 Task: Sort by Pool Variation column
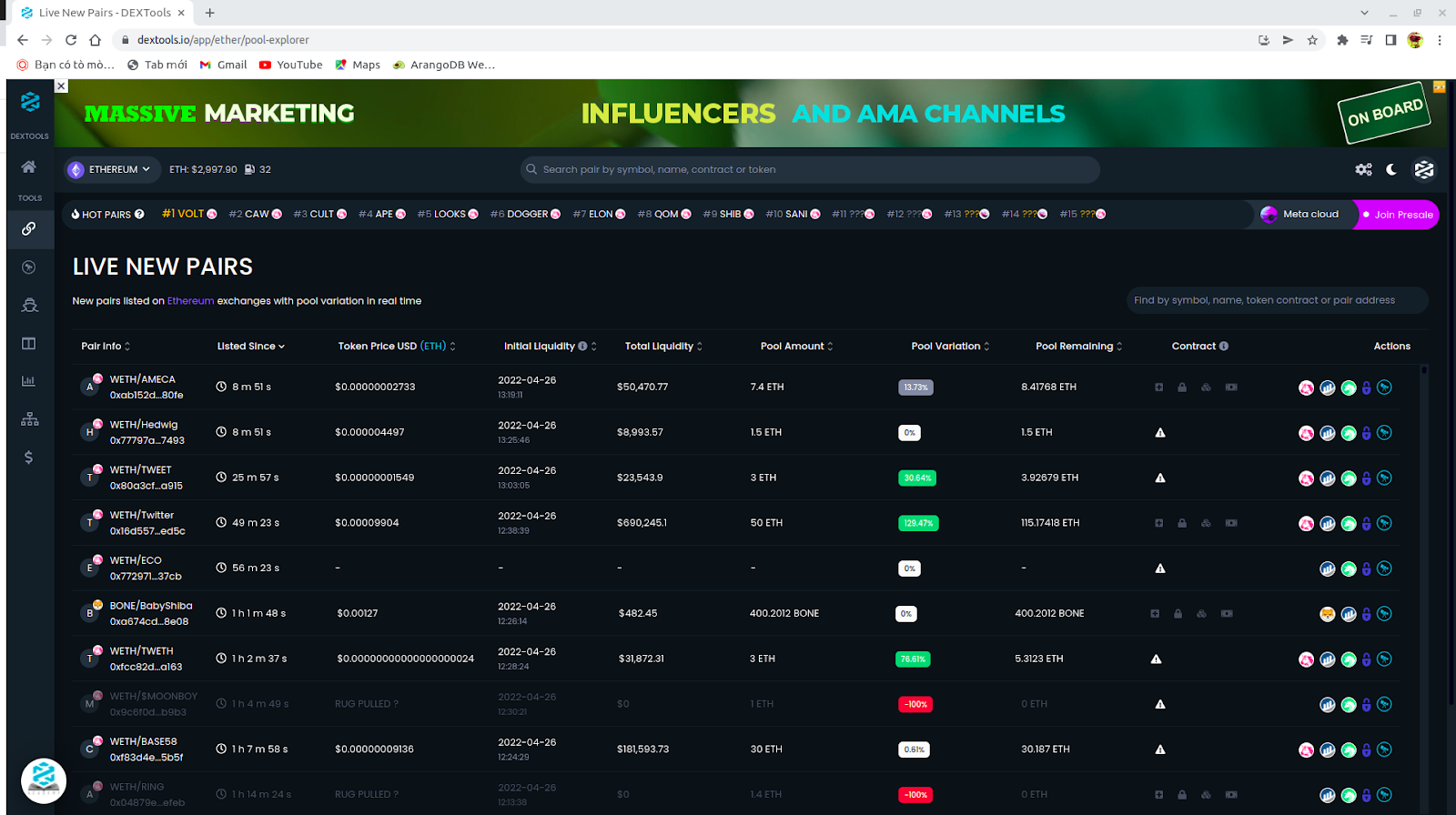950,346
